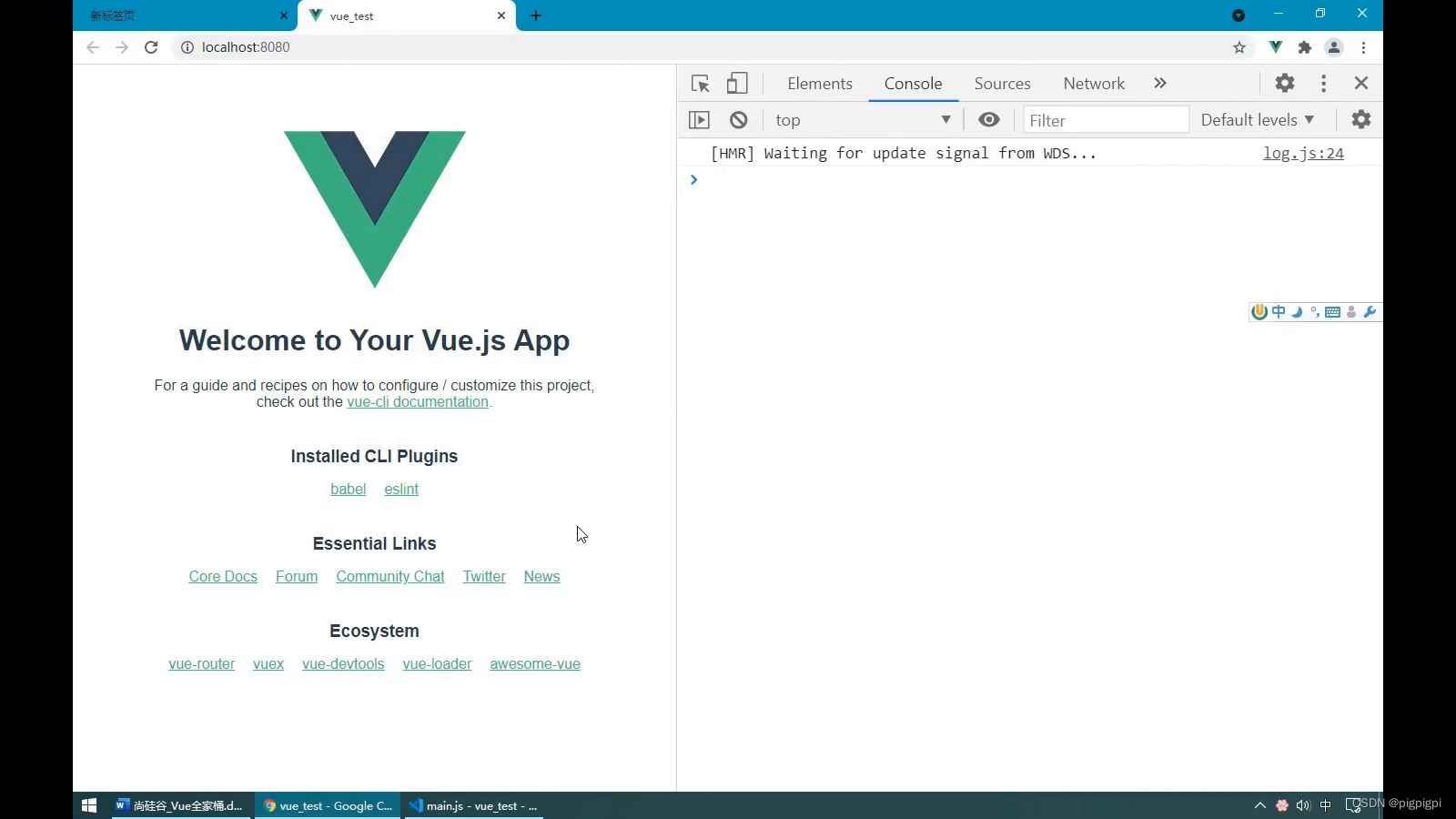Reload the localhost page
This screenshot has width=1456, height=819.
[151, 47]
